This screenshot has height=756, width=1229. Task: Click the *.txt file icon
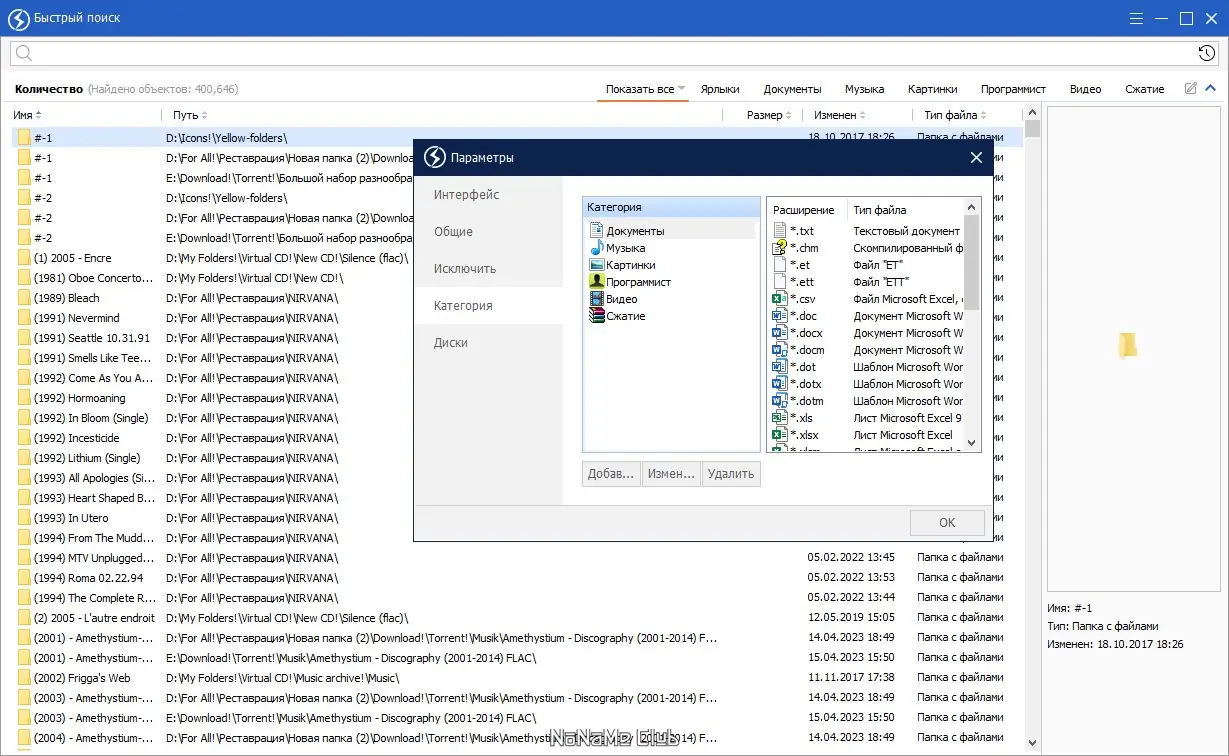coord(780,231)
